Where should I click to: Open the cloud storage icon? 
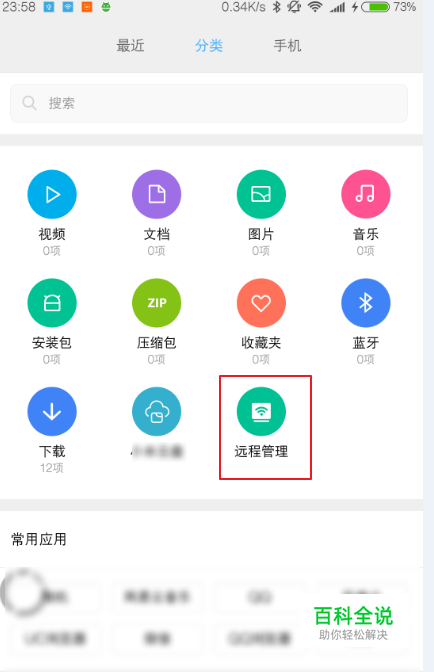[156, 411]
